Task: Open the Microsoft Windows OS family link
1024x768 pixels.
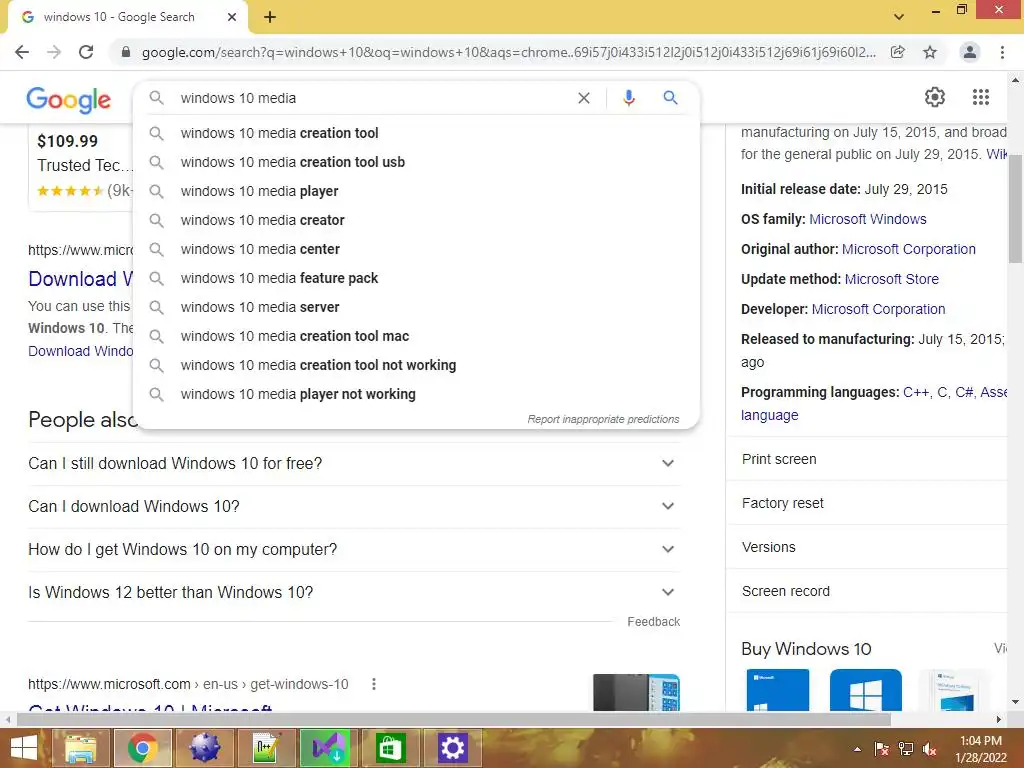Action: (x=867, y=219)
